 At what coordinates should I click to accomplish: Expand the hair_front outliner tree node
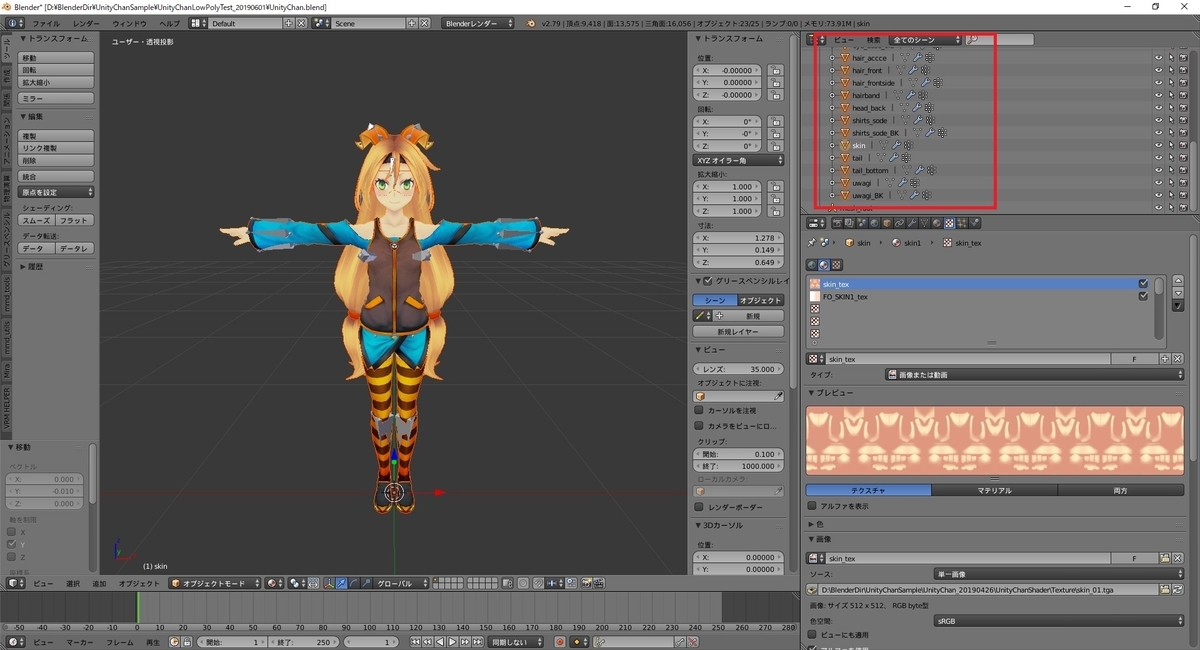pos(832,70)
